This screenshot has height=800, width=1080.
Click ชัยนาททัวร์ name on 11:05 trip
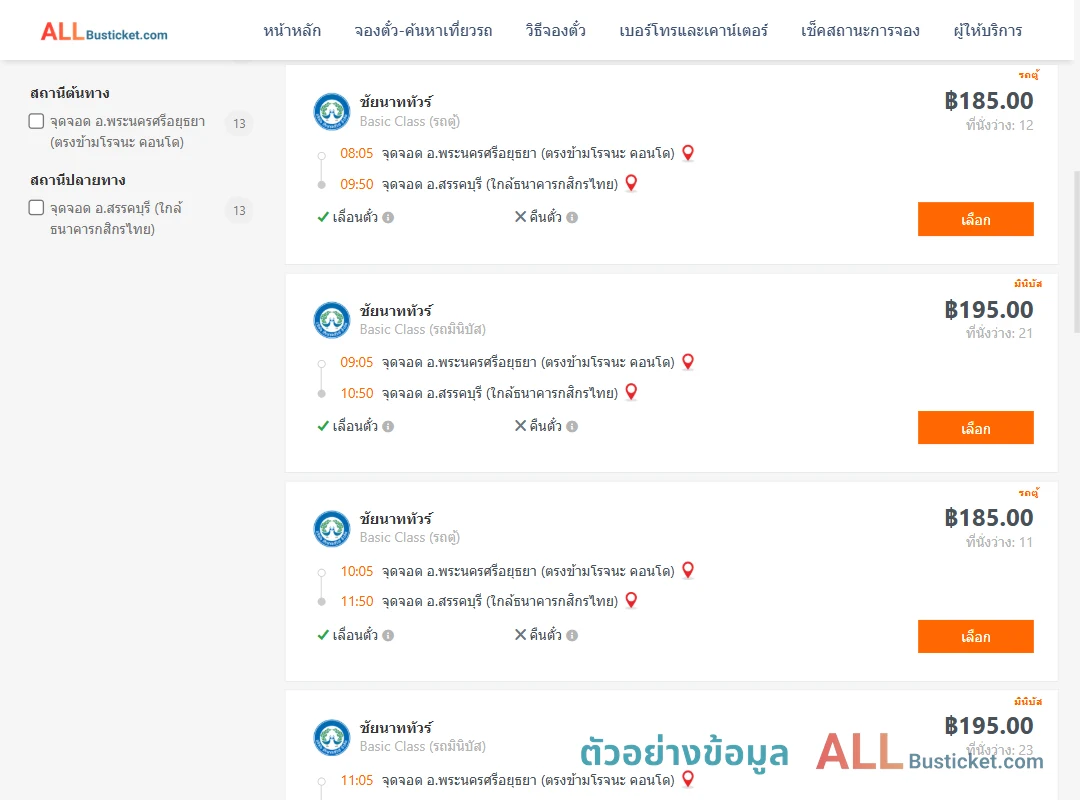(396, 728)
